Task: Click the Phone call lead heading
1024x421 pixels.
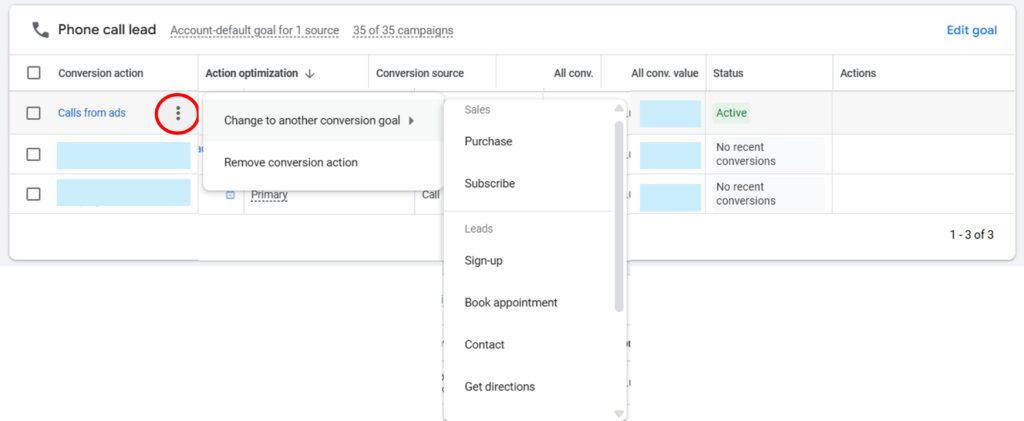Action: (x=107, y=29)
